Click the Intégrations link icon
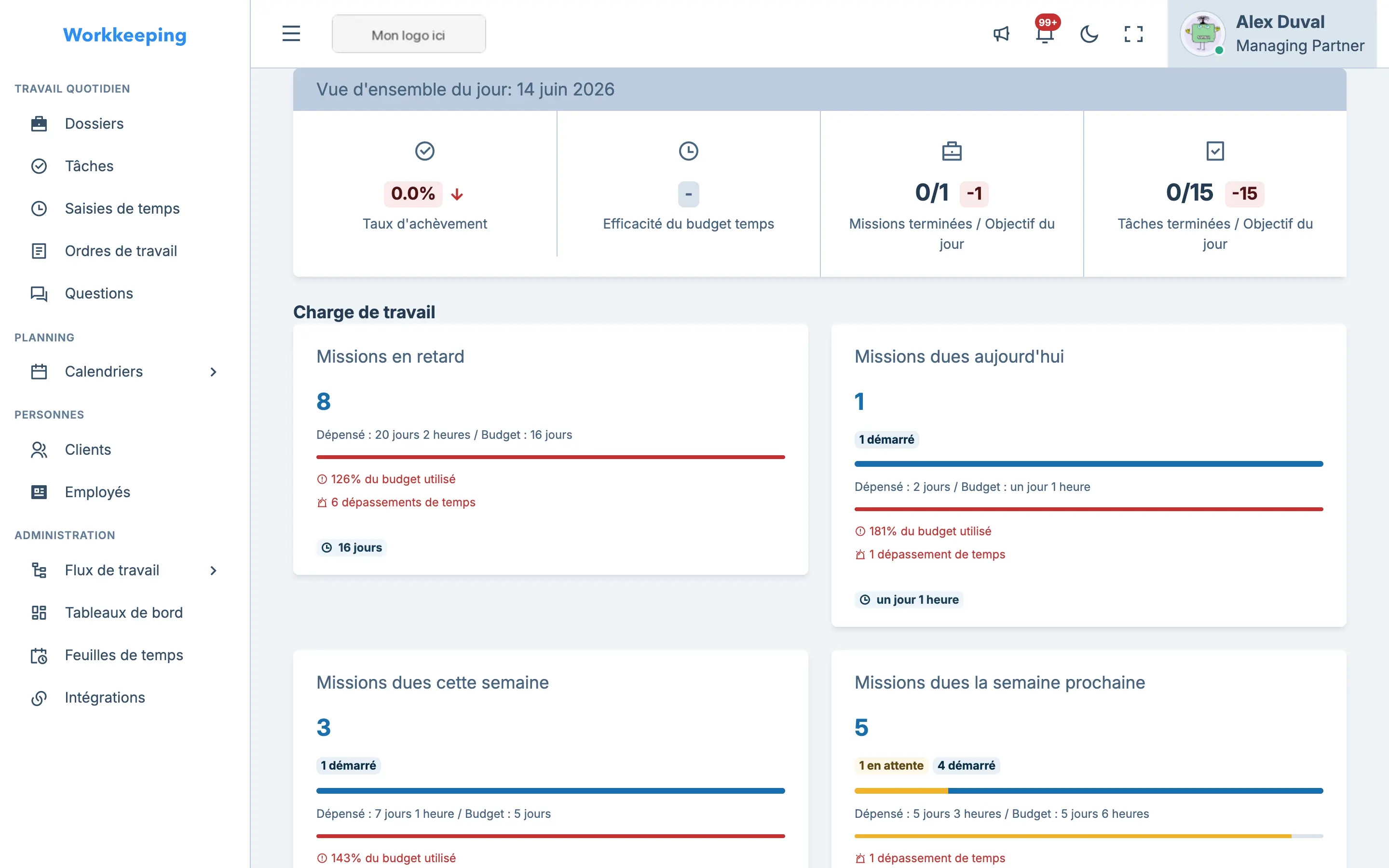1389x868 pixels. click(x=39, y=697)
